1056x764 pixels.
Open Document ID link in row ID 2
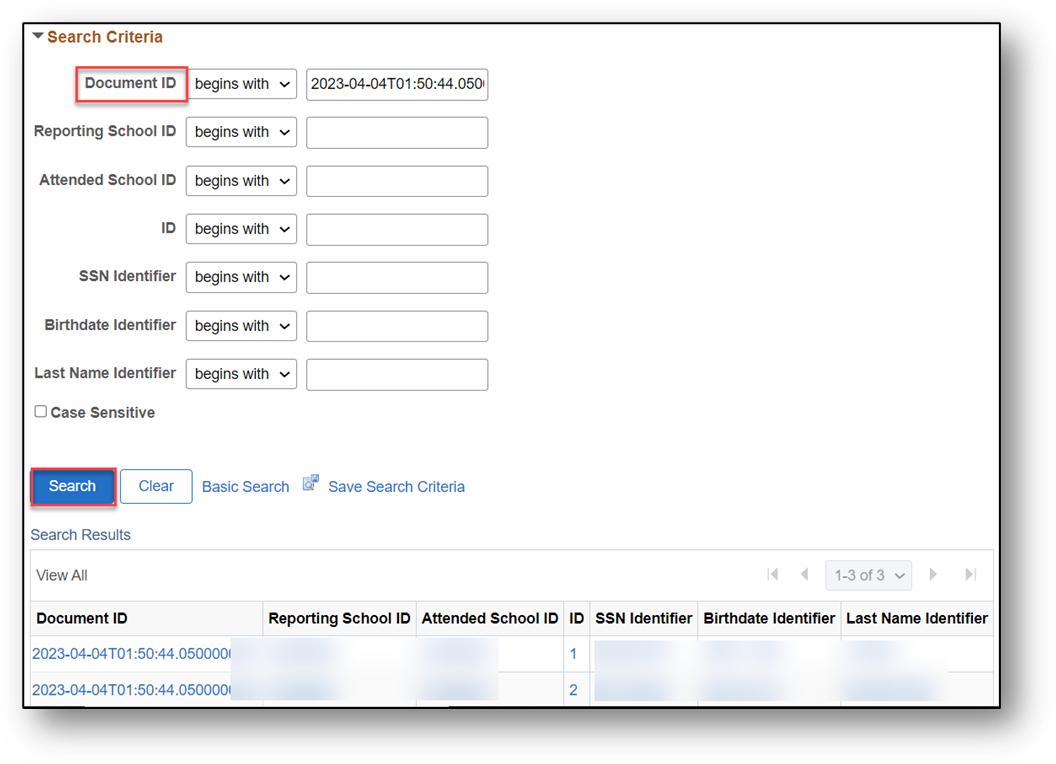tap(132, 691)
